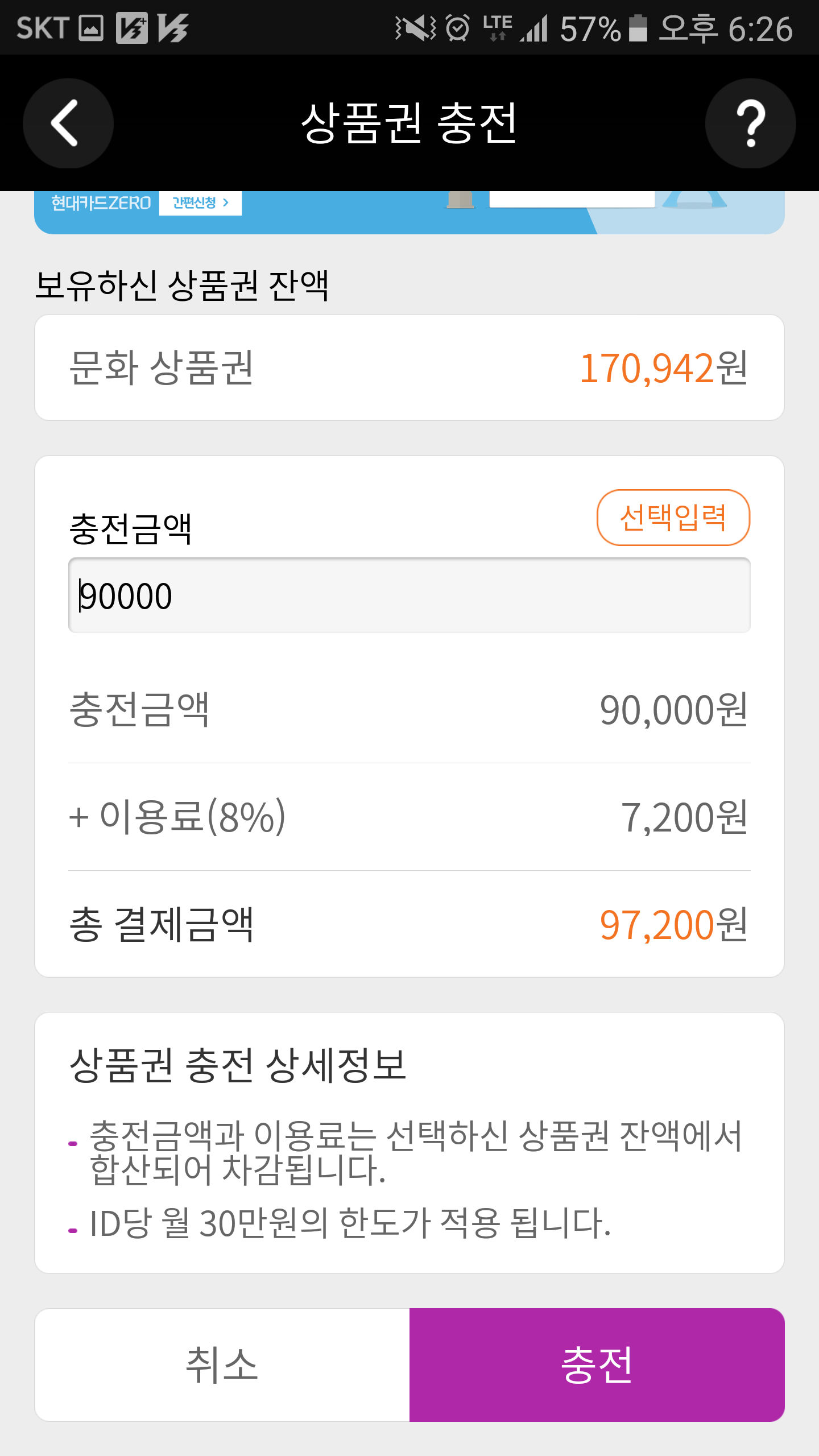Tap the alarm clock status icon

click(x=457, y=28)
